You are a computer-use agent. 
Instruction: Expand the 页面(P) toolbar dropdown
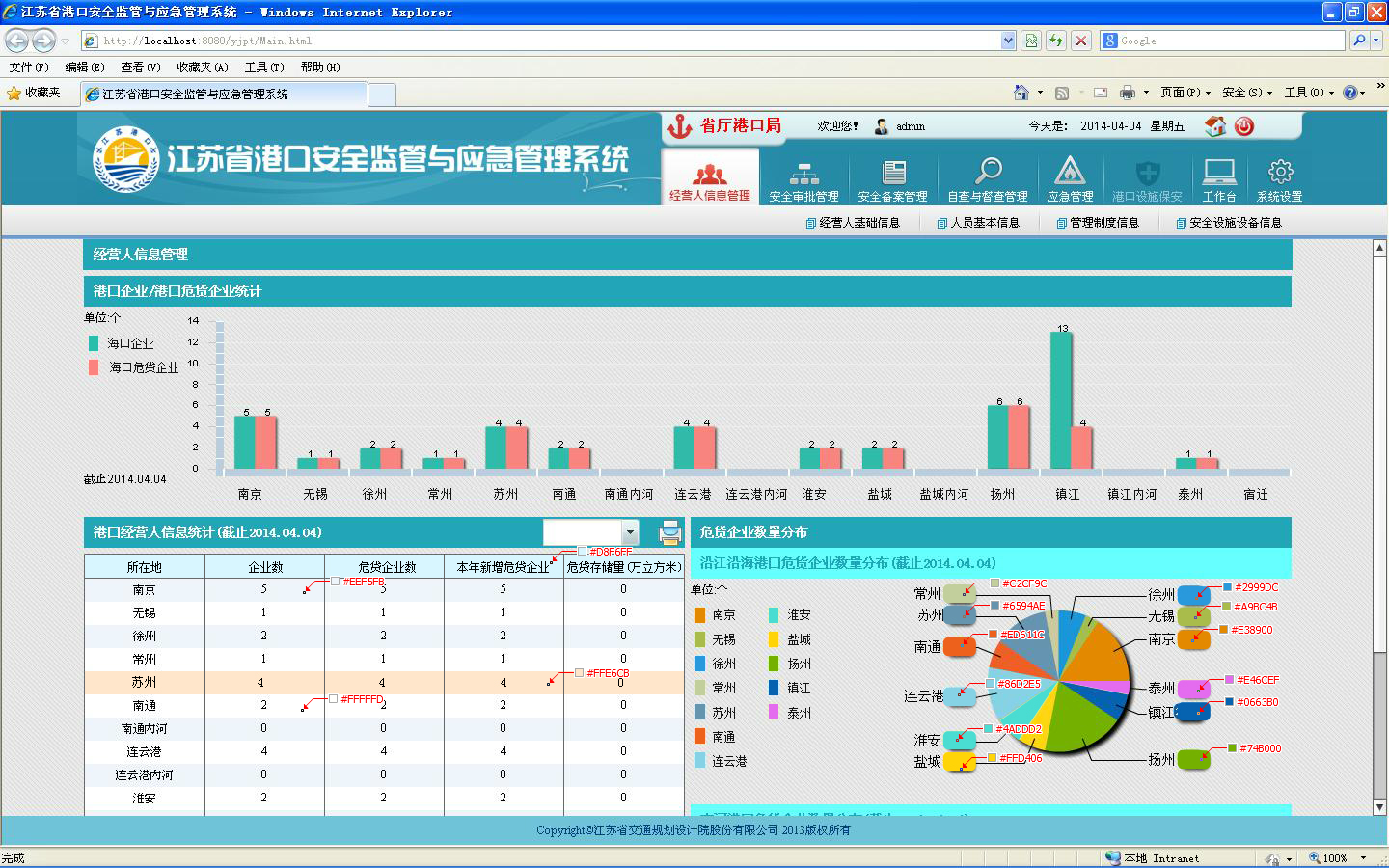[x=1185, y=93]
